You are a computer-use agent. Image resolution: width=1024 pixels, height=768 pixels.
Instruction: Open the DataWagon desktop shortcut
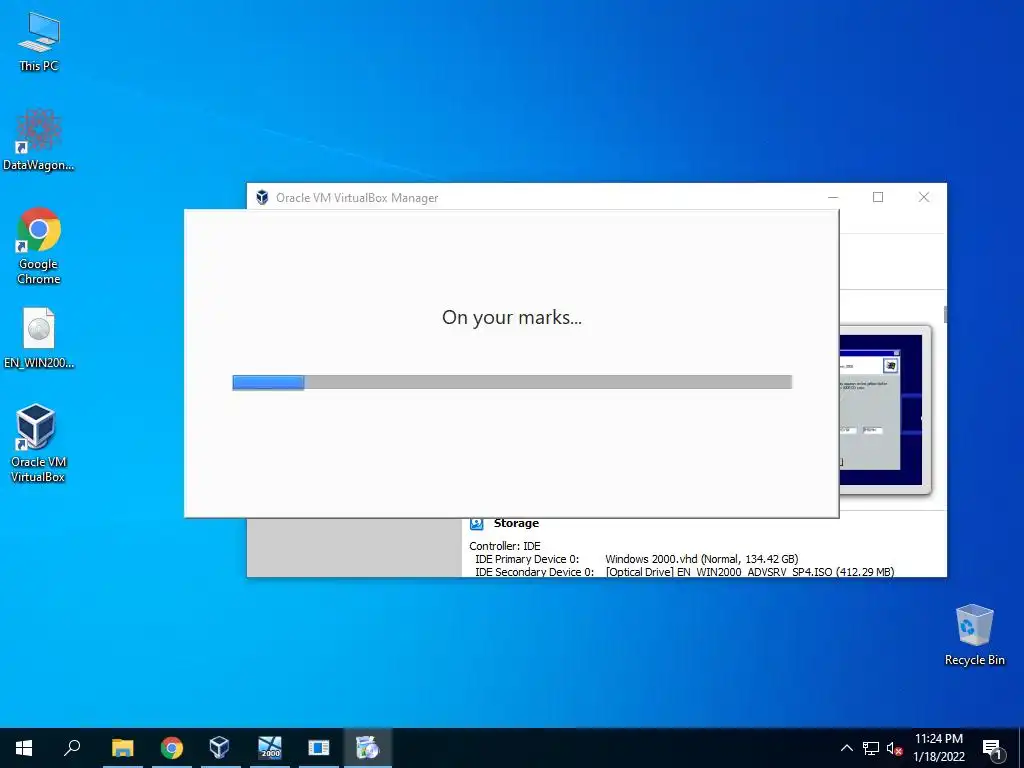pyautogui.click(x=39, y=140)
